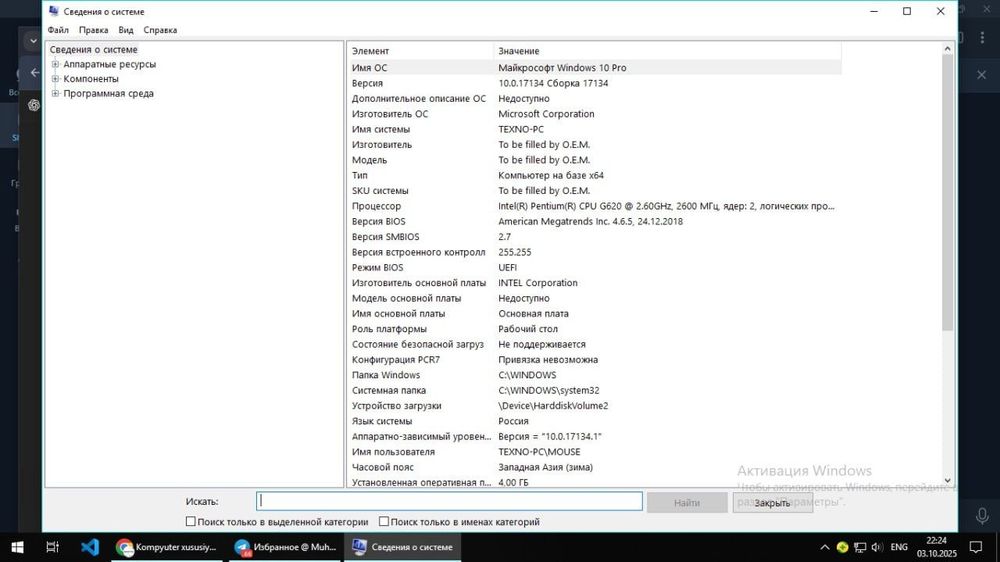This screenshot has height=562, width=1000.
Task: Select 'Роль платформы' row label
Action: (389, 329)
